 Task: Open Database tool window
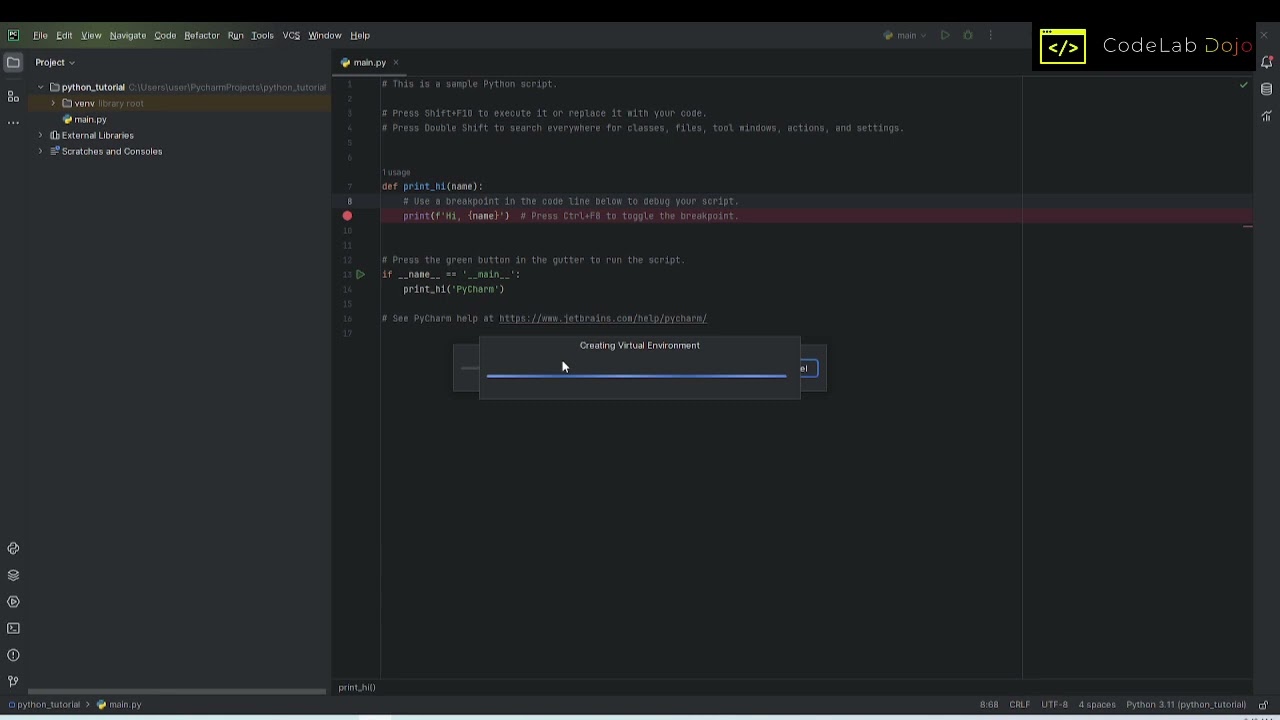pos(1266,89)
